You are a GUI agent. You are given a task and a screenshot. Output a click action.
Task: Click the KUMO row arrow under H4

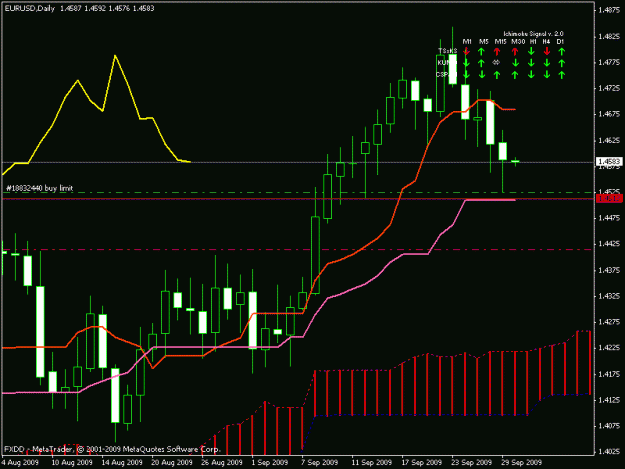[x=547, y=63]
